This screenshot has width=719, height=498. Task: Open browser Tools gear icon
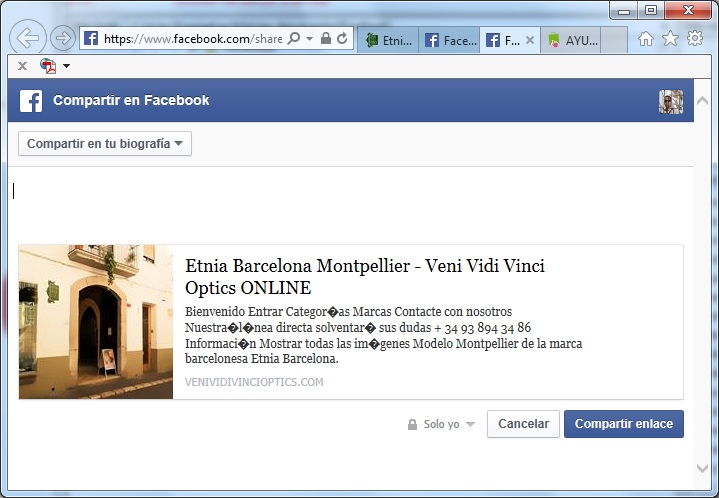695,39
